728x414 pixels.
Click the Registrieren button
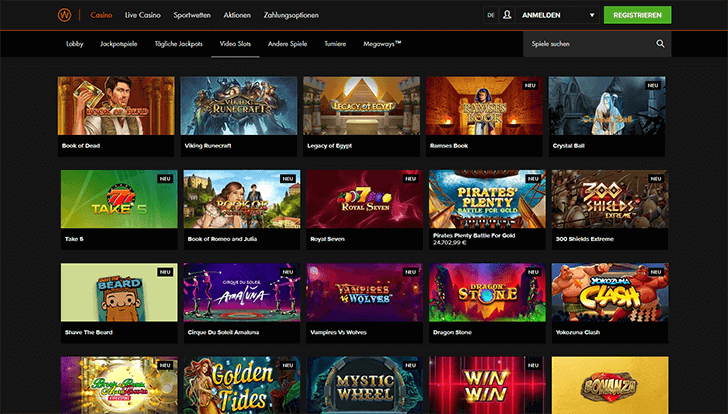click(637, 15)
